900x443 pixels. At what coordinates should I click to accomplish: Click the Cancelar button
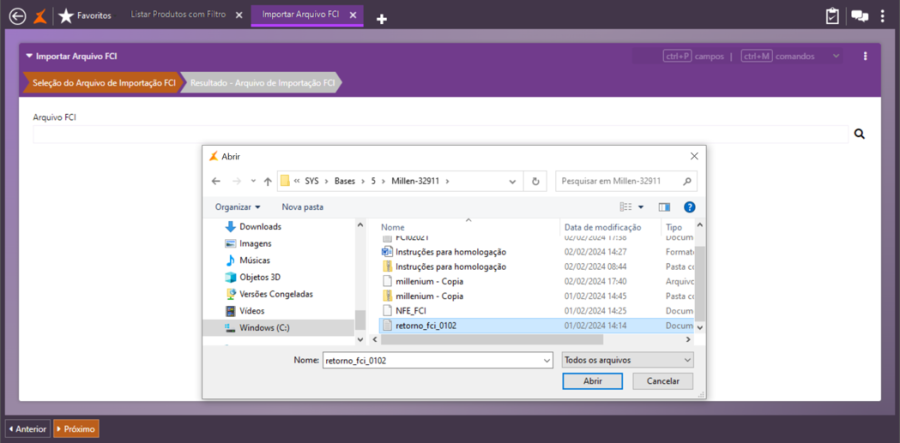(663, 381)
